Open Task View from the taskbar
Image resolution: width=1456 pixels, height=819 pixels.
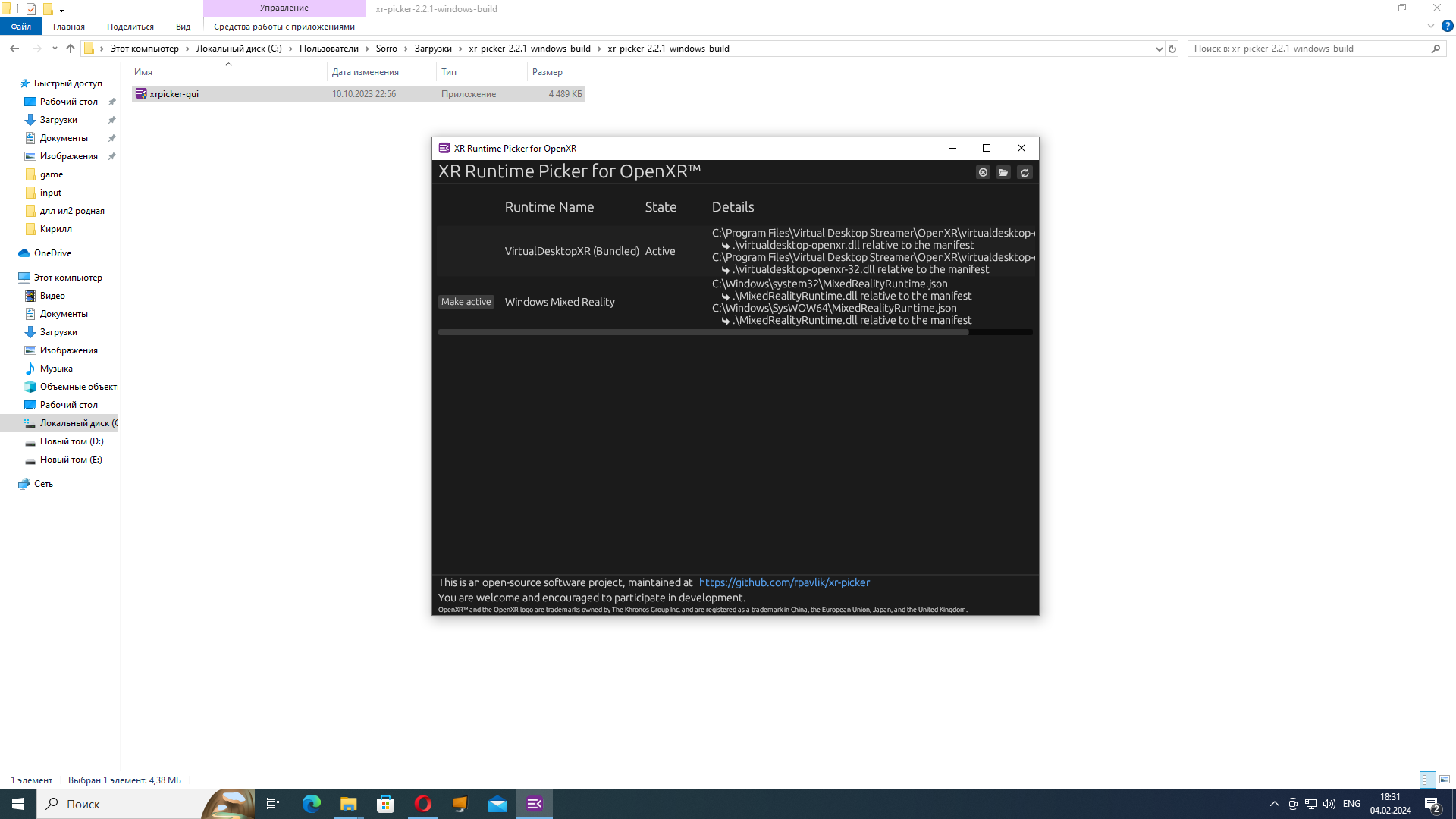click(273, 804)
